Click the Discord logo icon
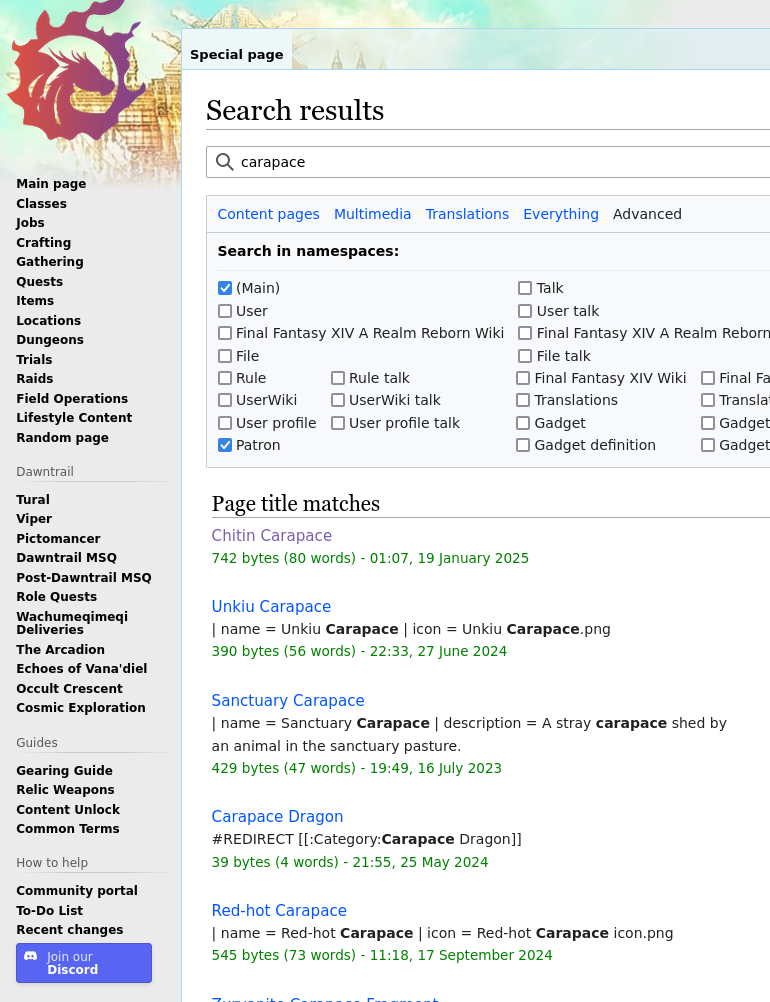The width and height of the screenshot is (770, 1002). click(31, 957)
